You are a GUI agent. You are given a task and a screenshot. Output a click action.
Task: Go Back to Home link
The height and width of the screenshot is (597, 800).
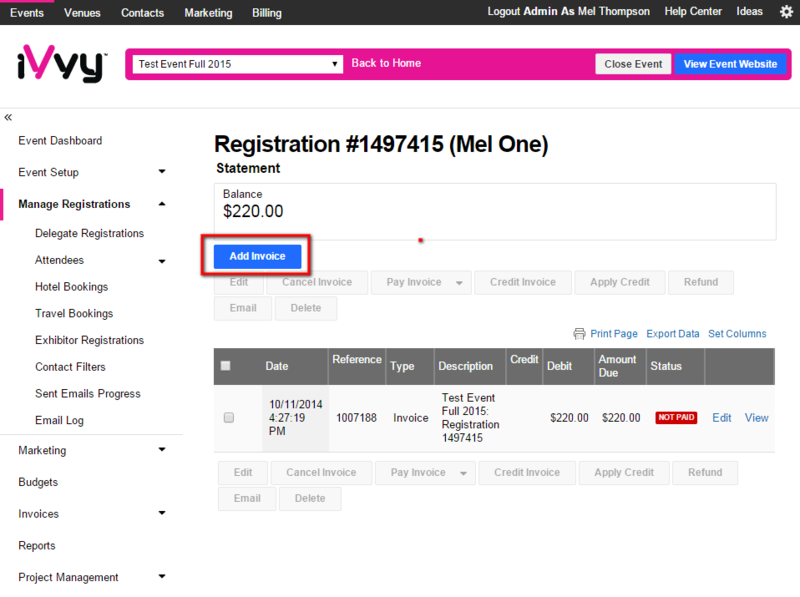click(x=386, y=63)
